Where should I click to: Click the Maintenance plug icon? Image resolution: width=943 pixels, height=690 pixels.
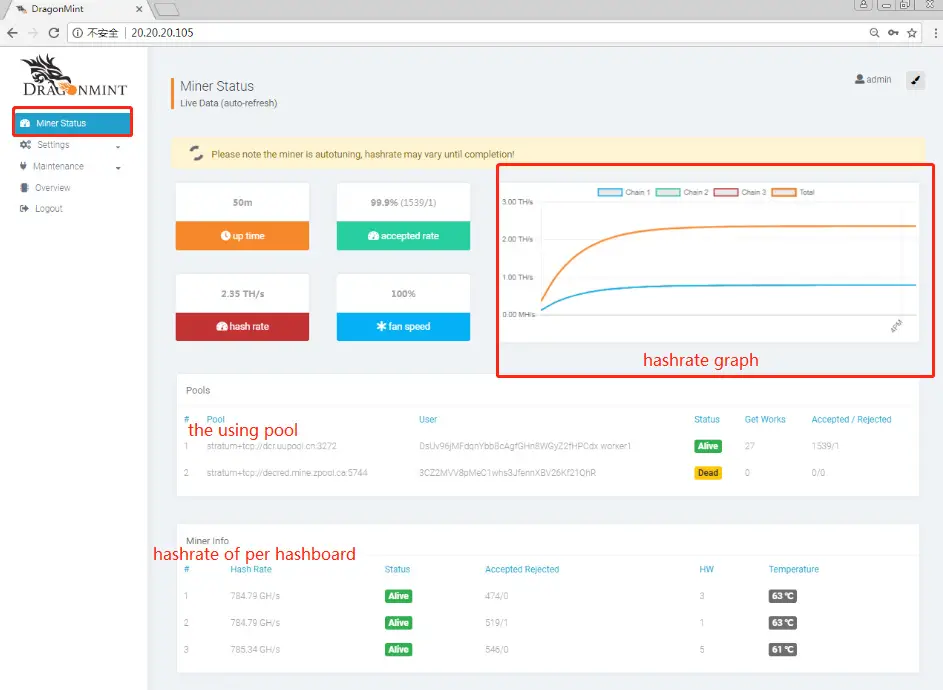click(x=24, y=166)
